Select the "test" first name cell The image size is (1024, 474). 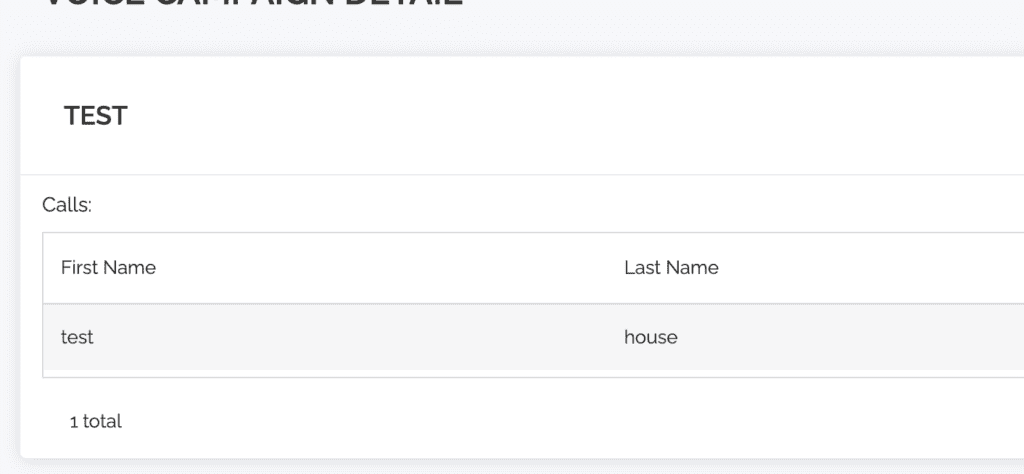(x=77, y=338)
